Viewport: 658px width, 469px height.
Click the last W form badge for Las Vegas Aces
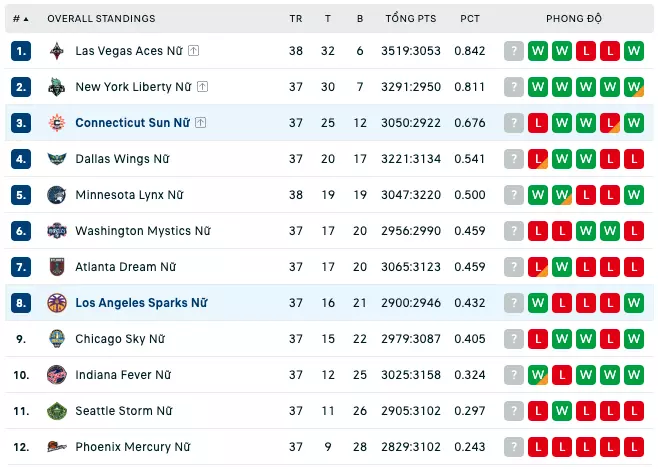click(x=634, y=51)
